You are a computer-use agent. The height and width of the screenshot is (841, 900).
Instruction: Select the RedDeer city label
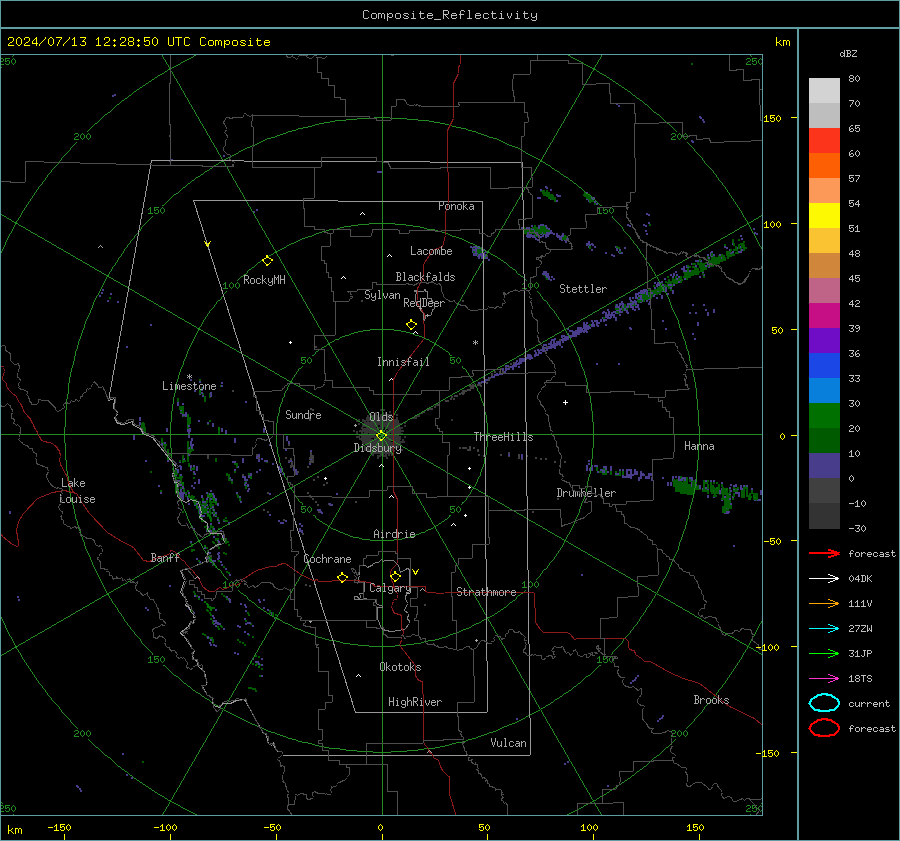(424, 303)
